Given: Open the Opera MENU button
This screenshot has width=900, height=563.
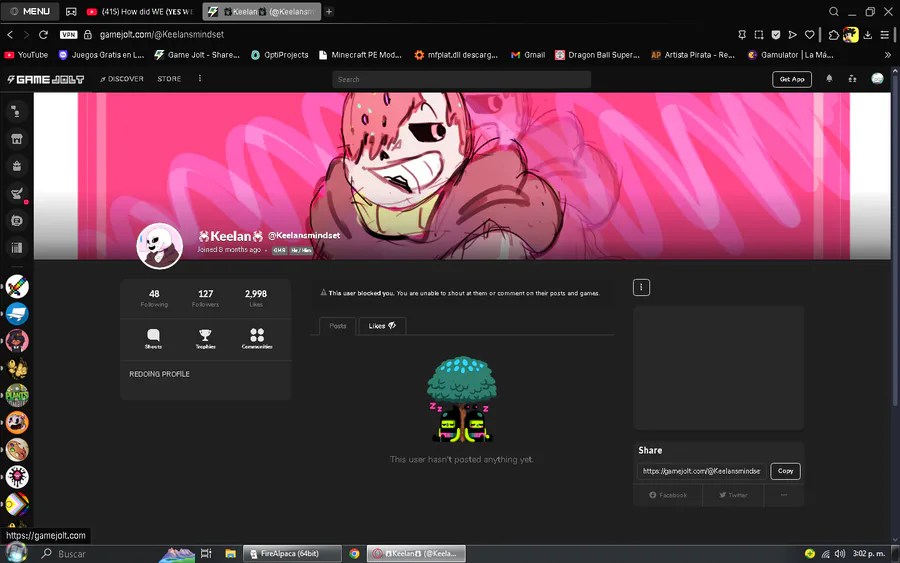Looking at the screenshot, I should tap(30, 11).
